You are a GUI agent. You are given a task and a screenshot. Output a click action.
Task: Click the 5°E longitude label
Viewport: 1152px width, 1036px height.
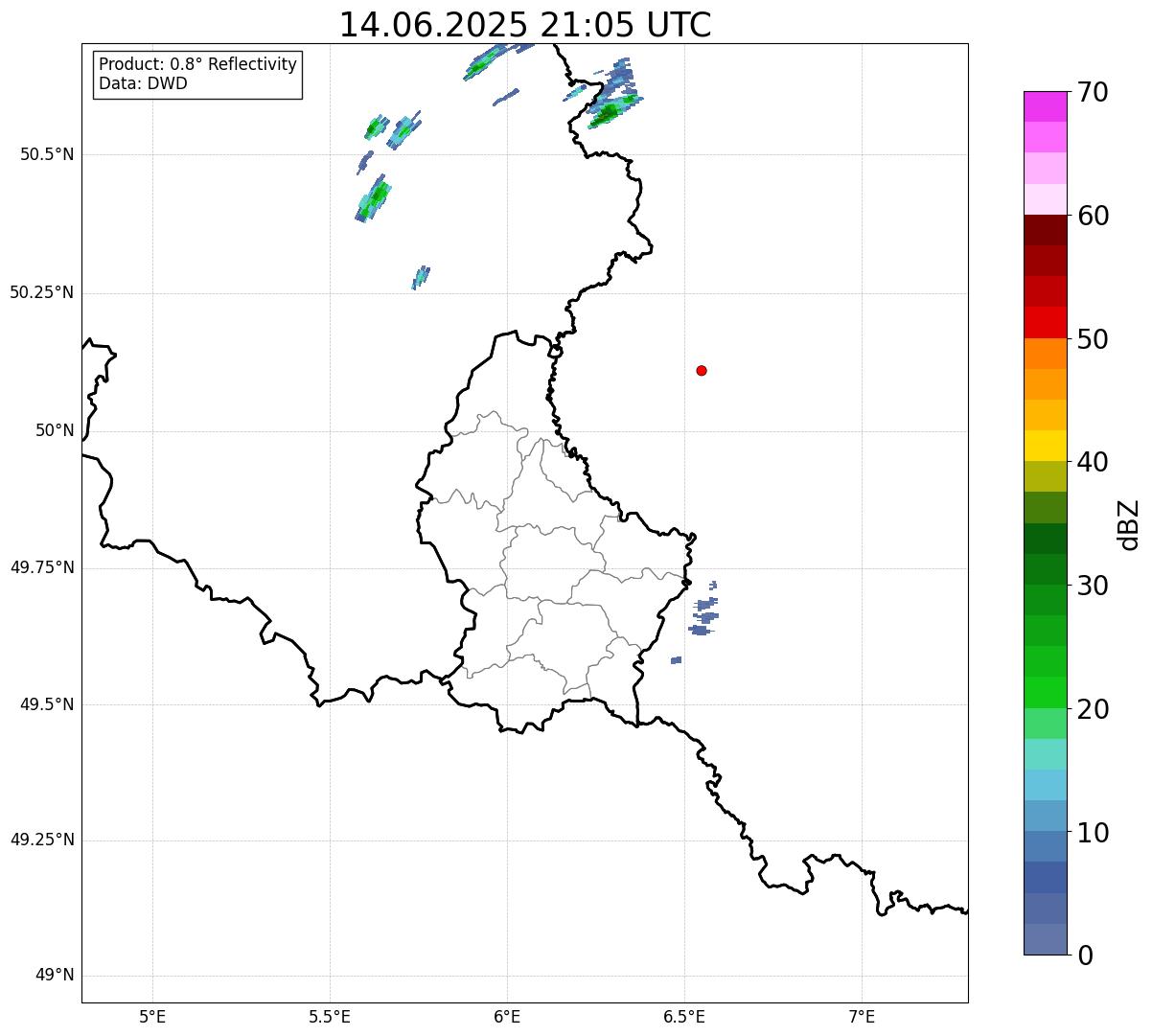click(152, 1016)
